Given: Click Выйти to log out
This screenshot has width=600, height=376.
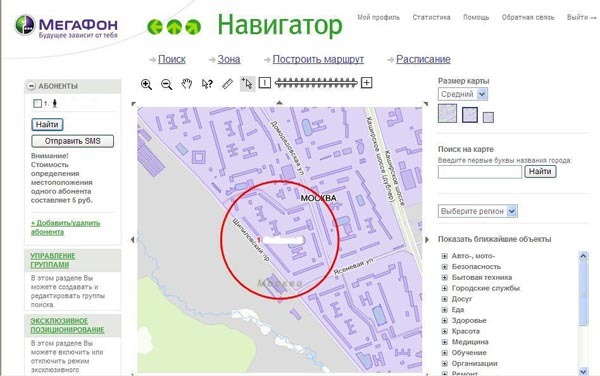Looking at the screenshot, I should [581, 17].
